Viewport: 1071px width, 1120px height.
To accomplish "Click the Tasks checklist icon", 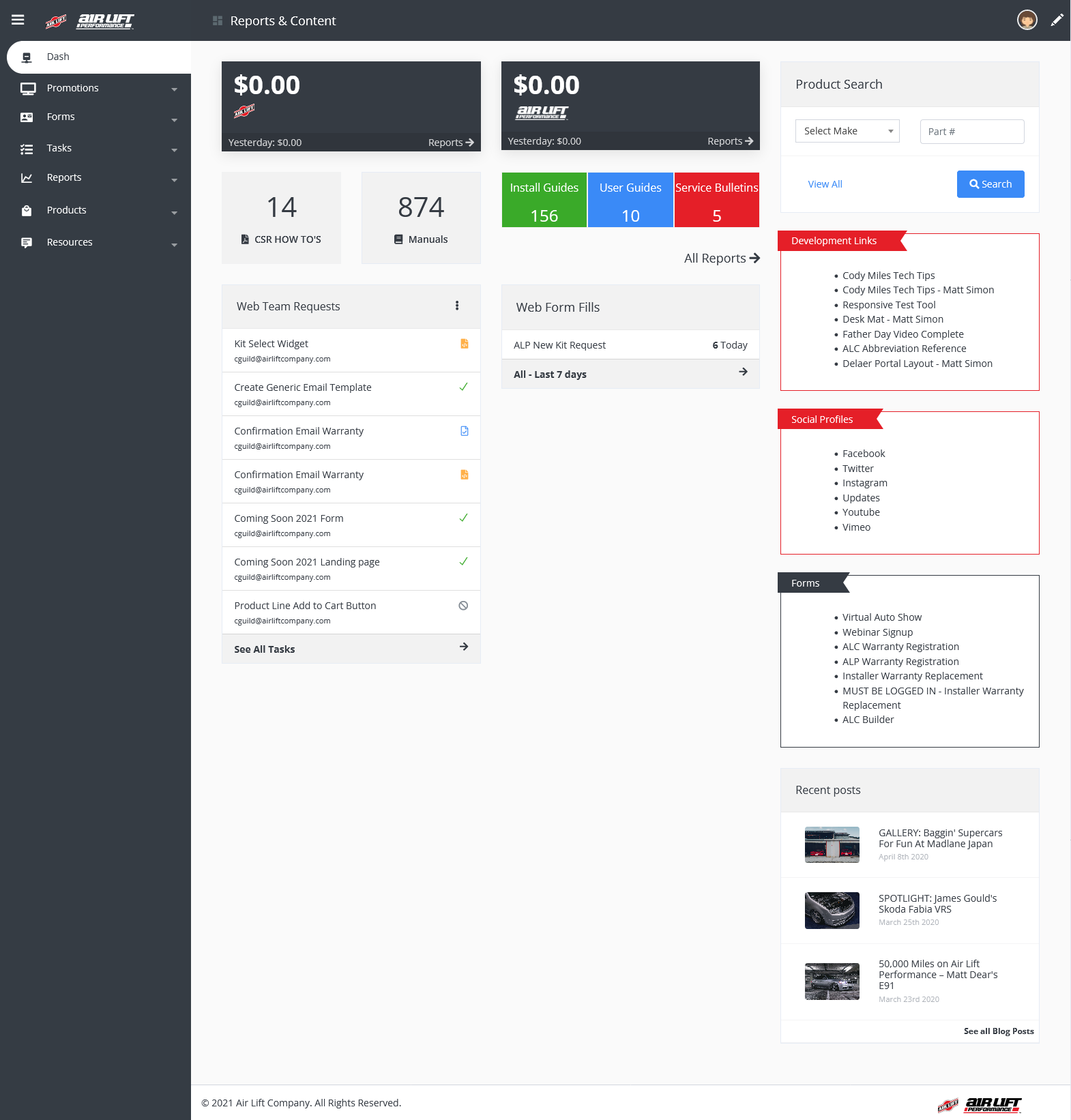I will point(27,149).
